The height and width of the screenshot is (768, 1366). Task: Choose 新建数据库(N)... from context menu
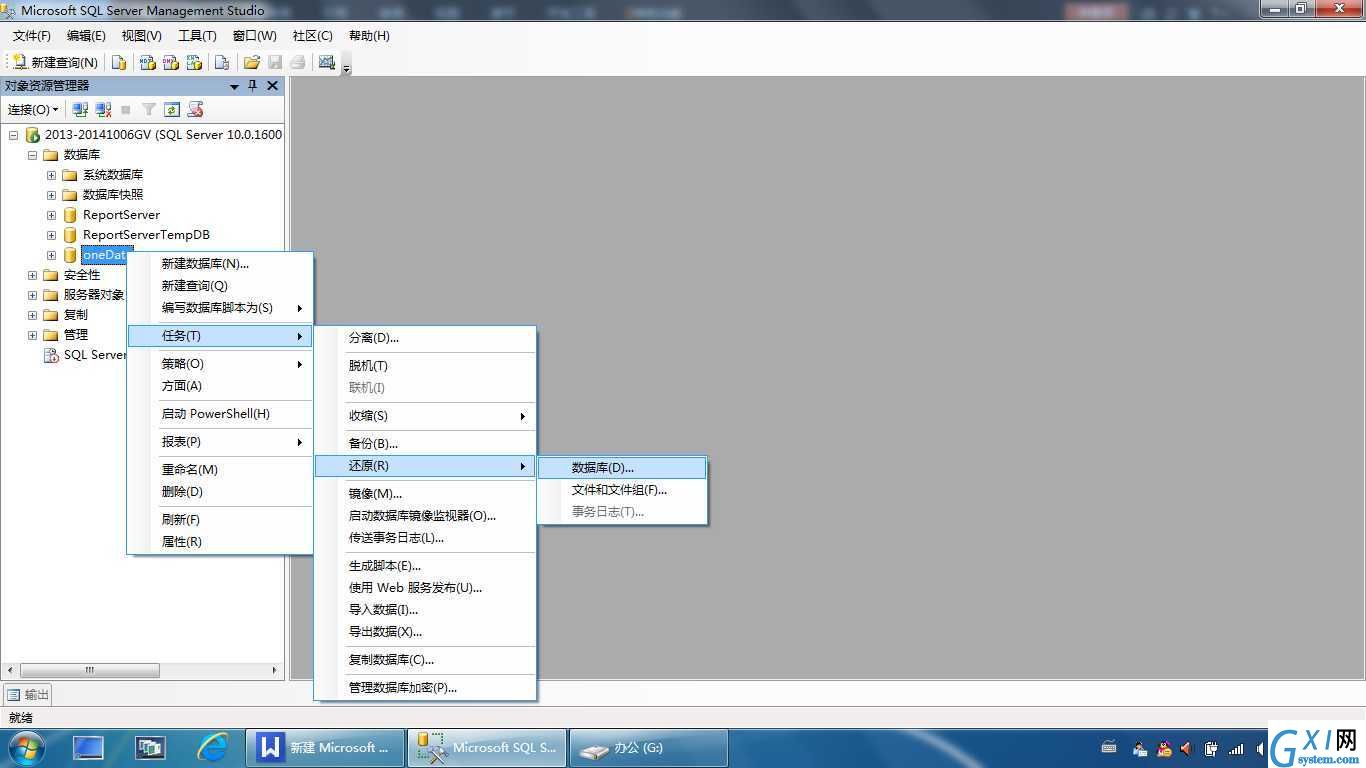tap(220, 264)
